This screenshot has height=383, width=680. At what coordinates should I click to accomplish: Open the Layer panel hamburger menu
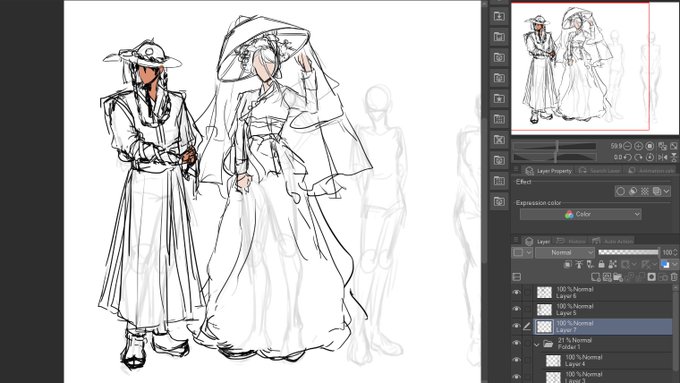(516, 240)
